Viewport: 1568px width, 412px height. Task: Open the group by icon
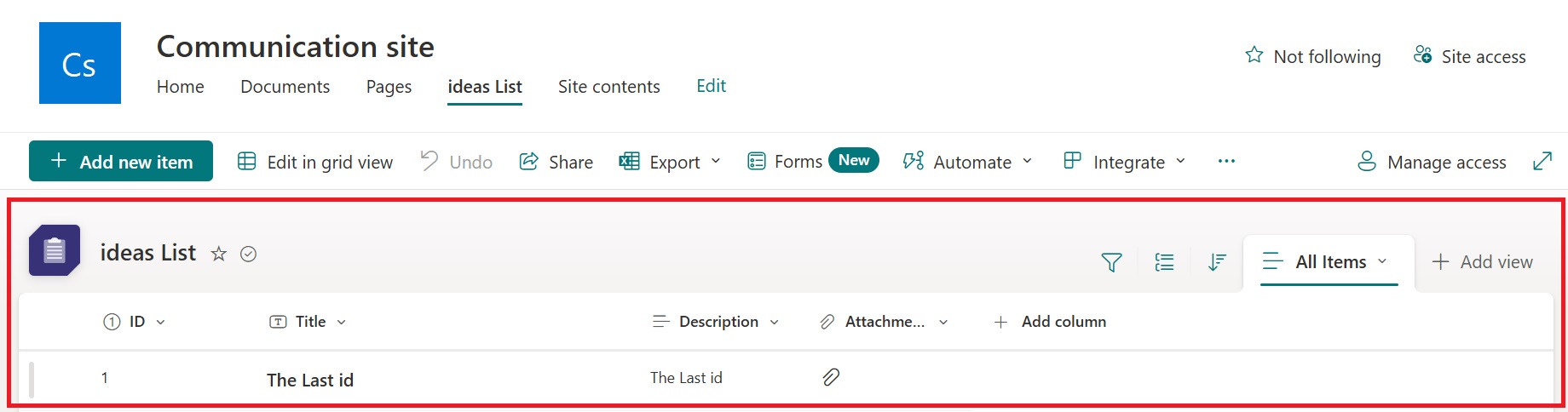[1164, 263]
